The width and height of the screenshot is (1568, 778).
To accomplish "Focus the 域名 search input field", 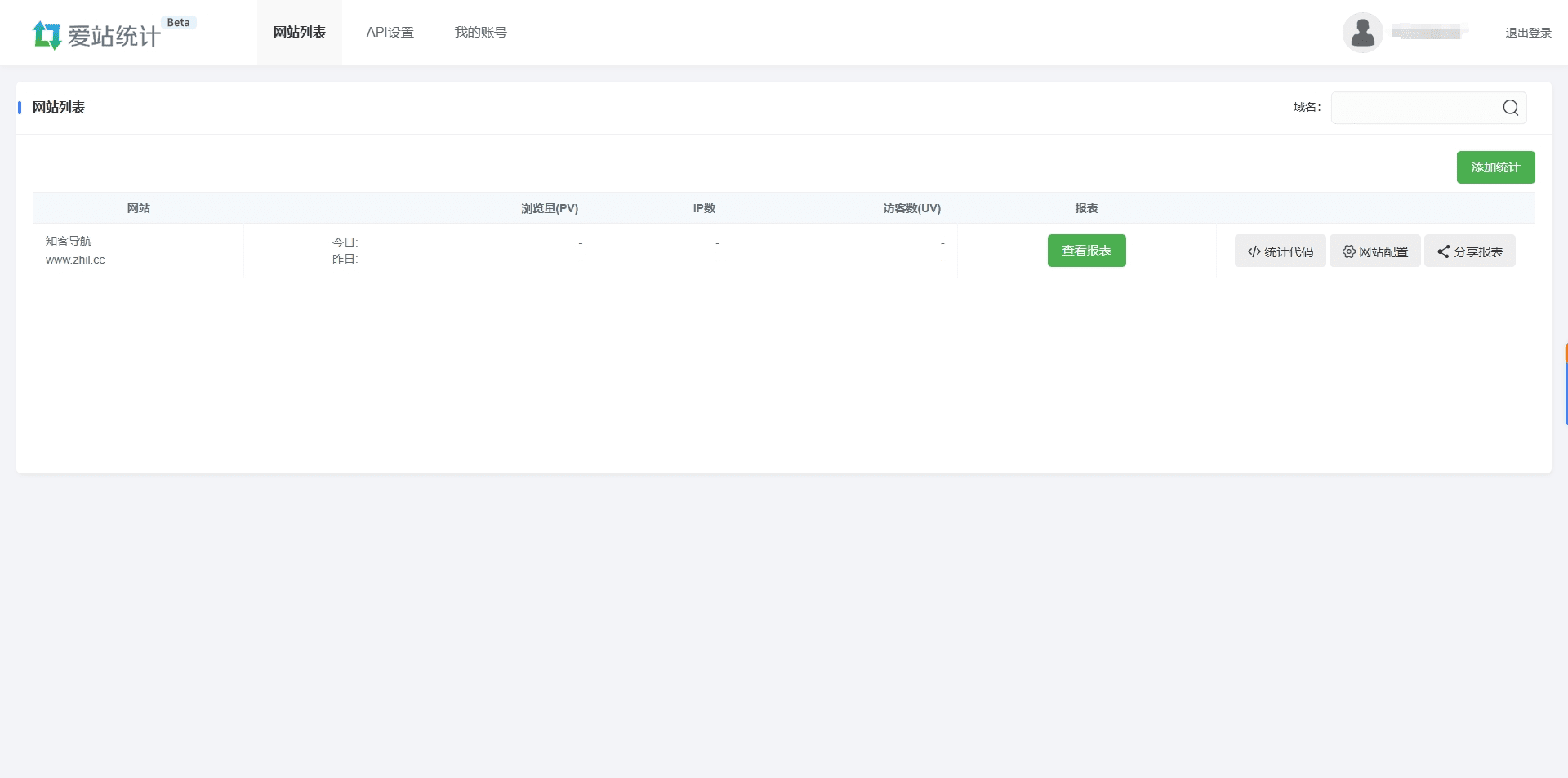I will pos(1414,108).
